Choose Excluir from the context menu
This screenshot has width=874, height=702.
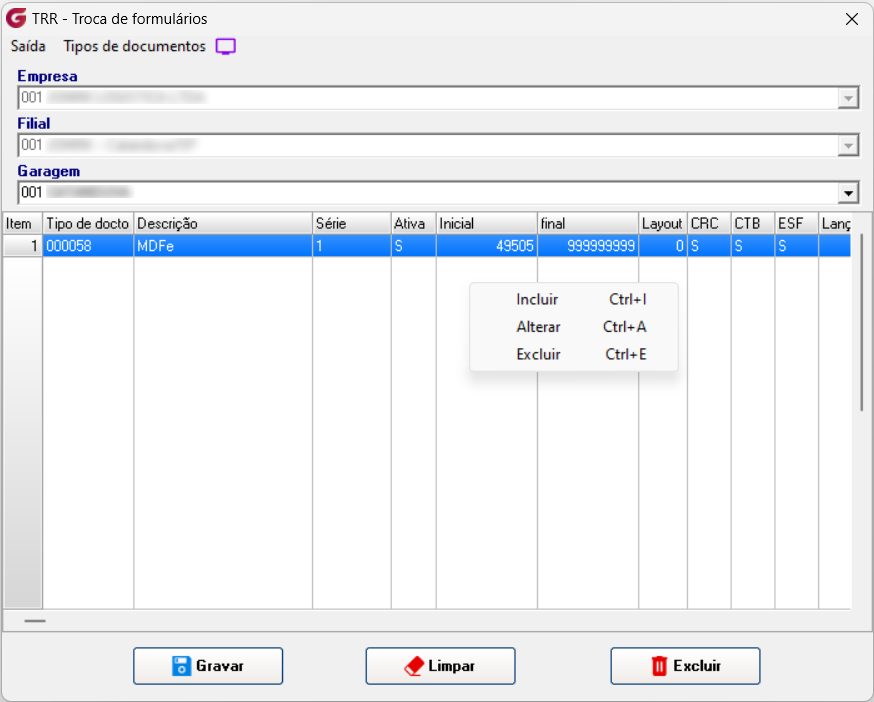(x=574, y=354)
